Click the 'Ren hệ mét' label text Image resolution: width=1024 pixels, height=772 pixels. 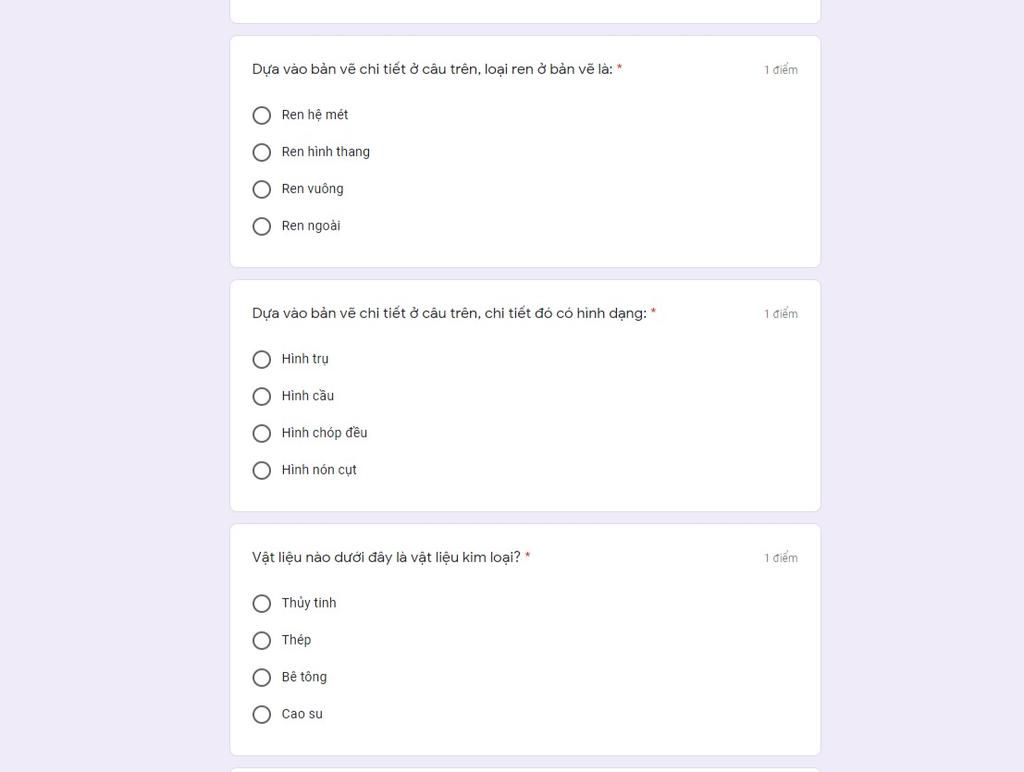click(x=315, y=115)
